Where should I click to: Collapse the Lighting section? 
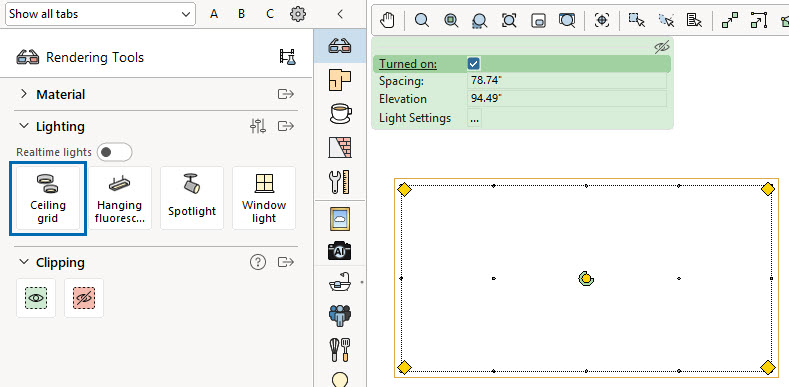tap(24, 126)
